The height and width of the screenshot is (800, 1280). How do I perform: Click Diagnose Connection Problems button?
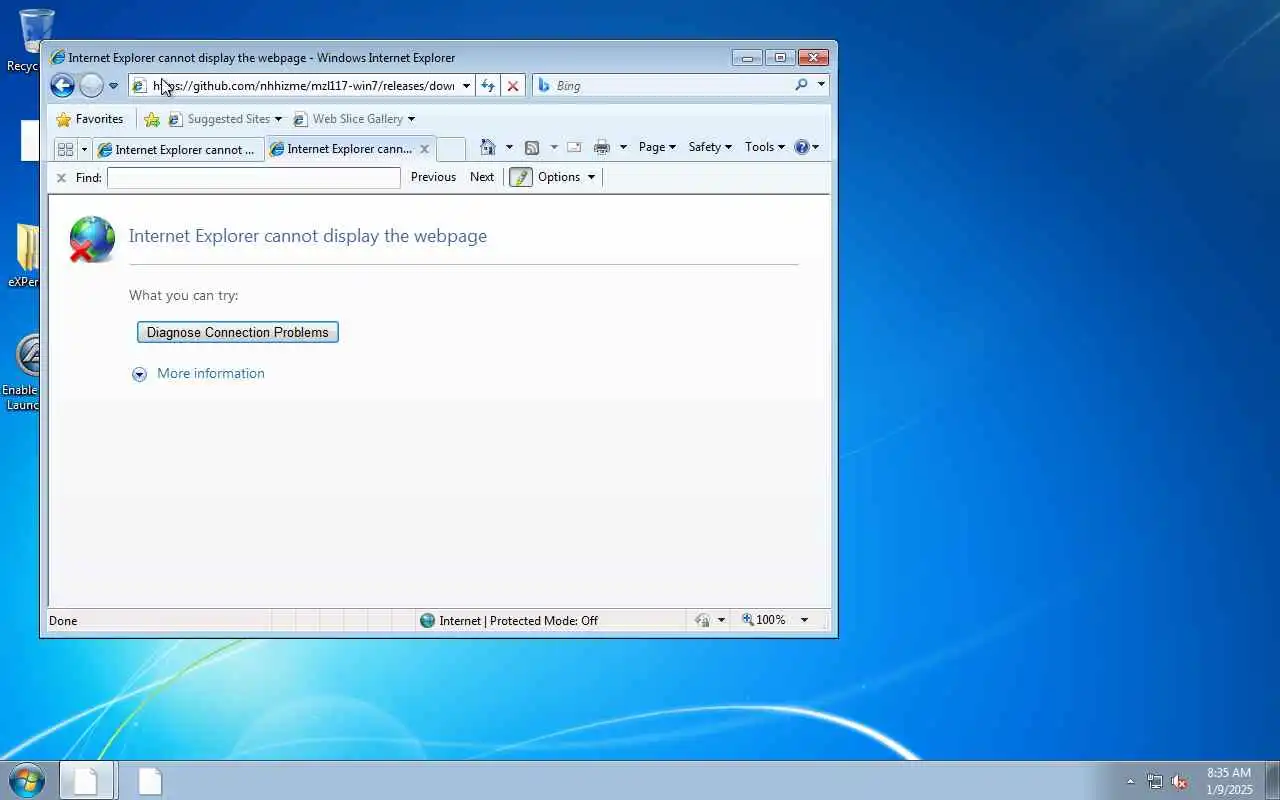238,332
